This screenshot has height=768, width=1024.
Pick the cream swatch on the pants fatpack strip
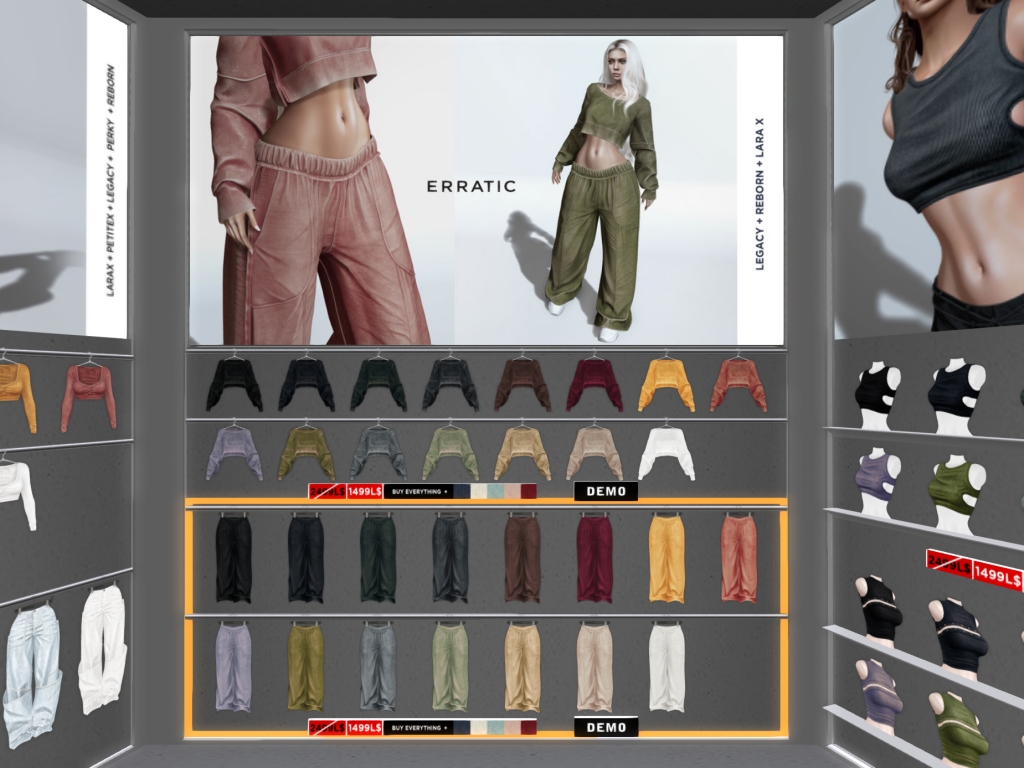(x=479, y=728)
